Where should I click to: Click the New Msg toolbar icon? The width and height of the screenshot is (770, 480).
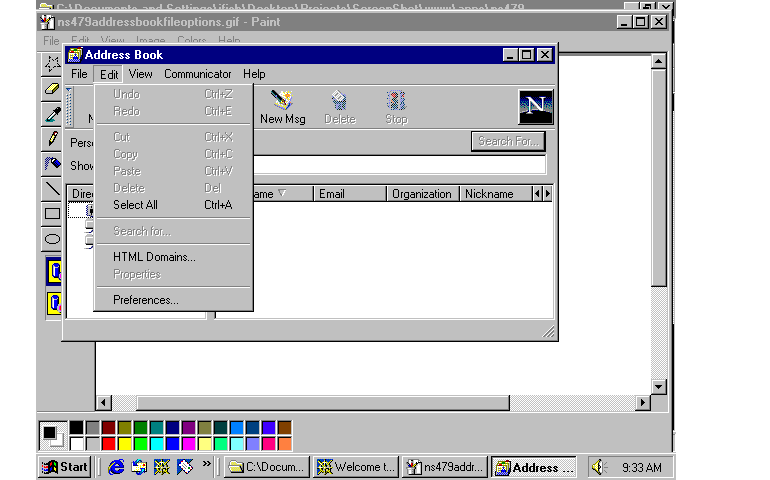(282, 107)
